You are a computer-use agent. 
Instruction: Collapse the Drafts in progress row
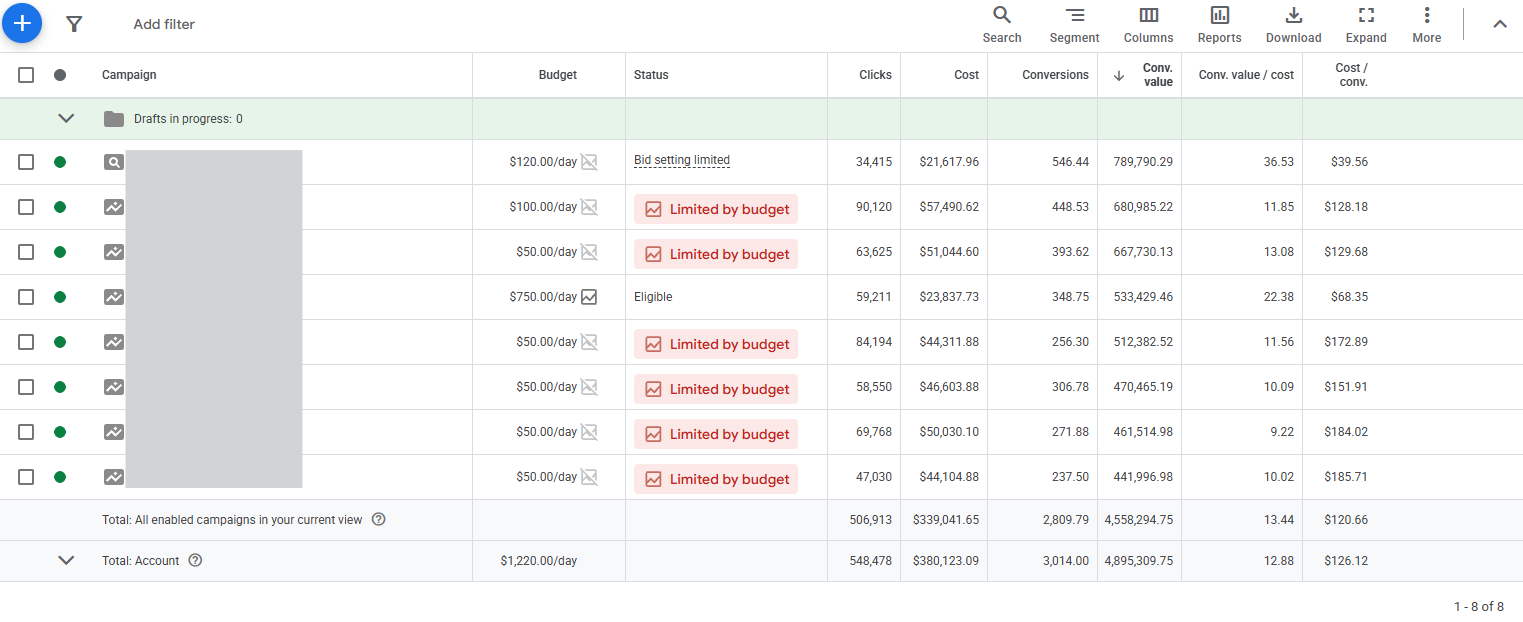pyautogui.click(x=66, y=119)
